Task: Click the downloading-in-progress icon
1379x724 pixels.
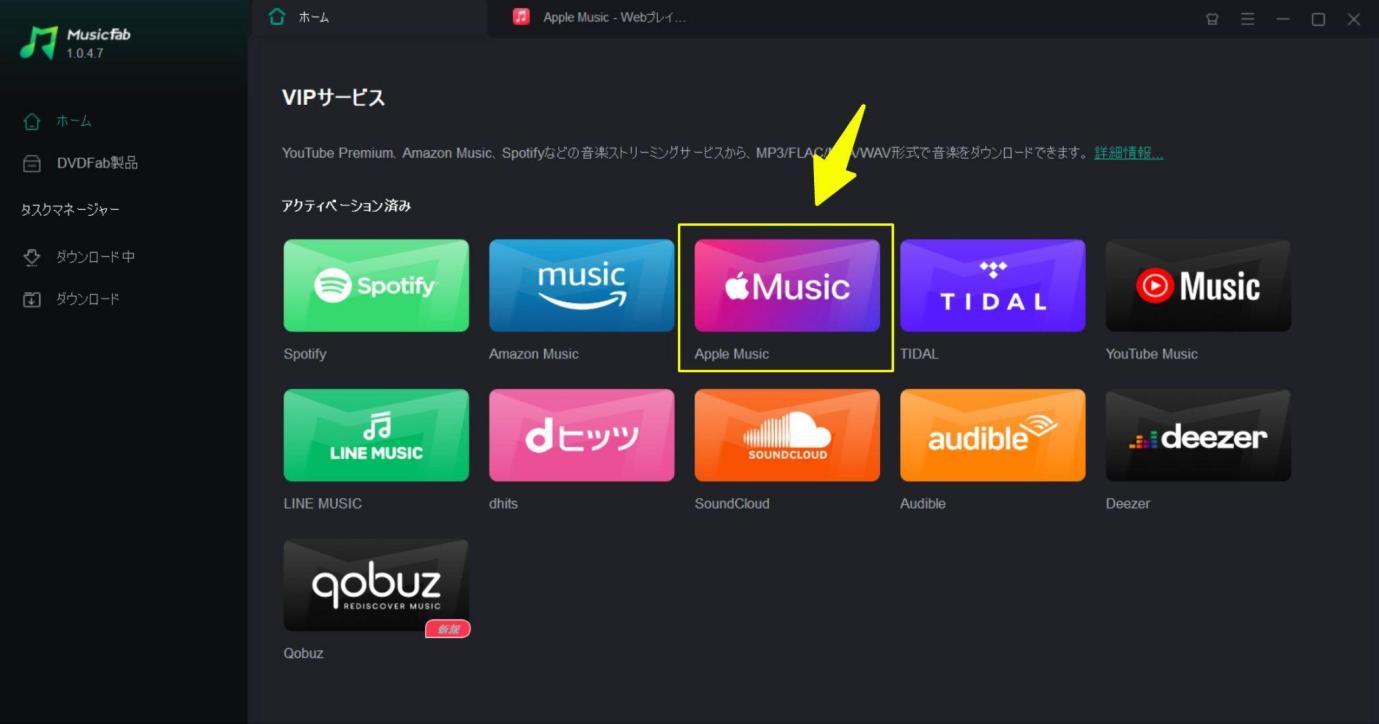Action: click(32, 257)
